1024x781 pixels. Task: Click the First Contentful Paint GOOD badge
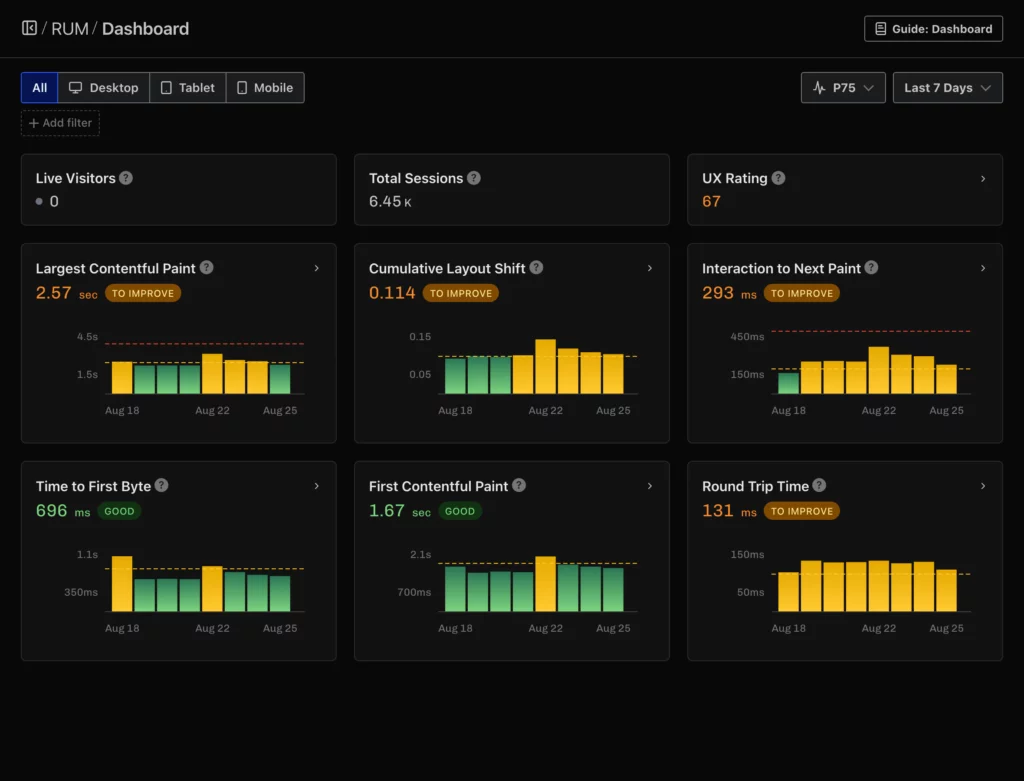[x=460, y=511]
